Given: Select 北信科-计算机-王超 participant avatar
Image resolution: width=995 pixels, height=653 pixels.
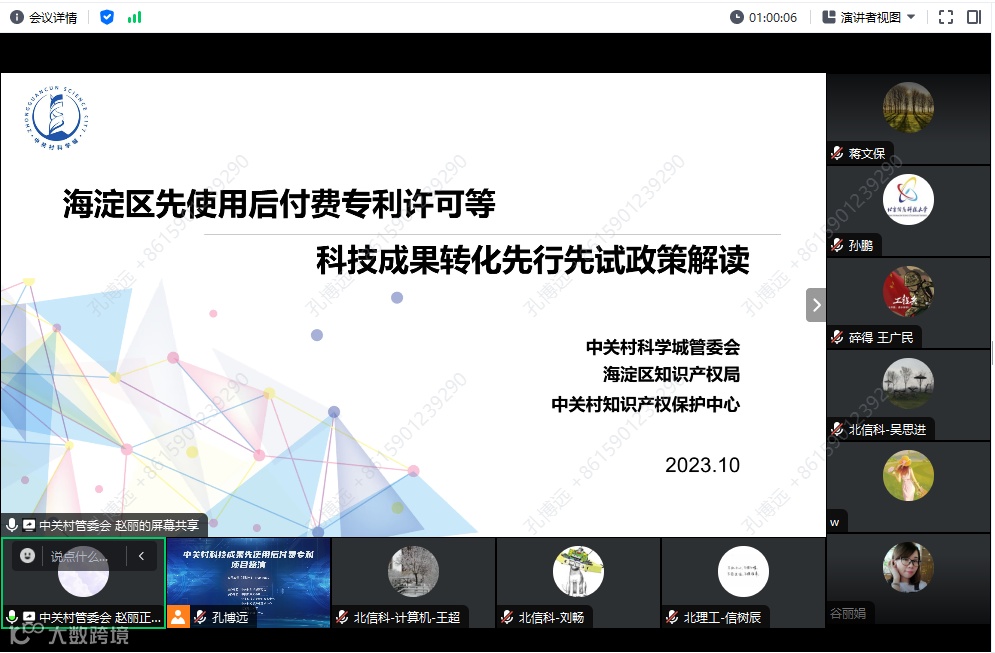Looking at the screenshot, I should pyautogui.click(x=413, y=571).
